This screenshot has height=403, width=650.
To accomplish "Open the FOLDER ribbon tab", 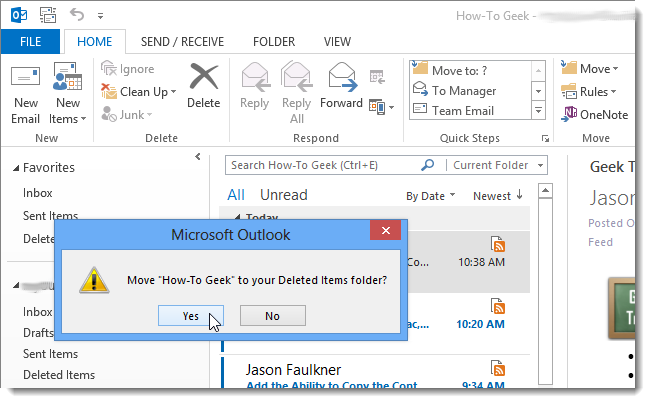I will [x=274, y=41].
